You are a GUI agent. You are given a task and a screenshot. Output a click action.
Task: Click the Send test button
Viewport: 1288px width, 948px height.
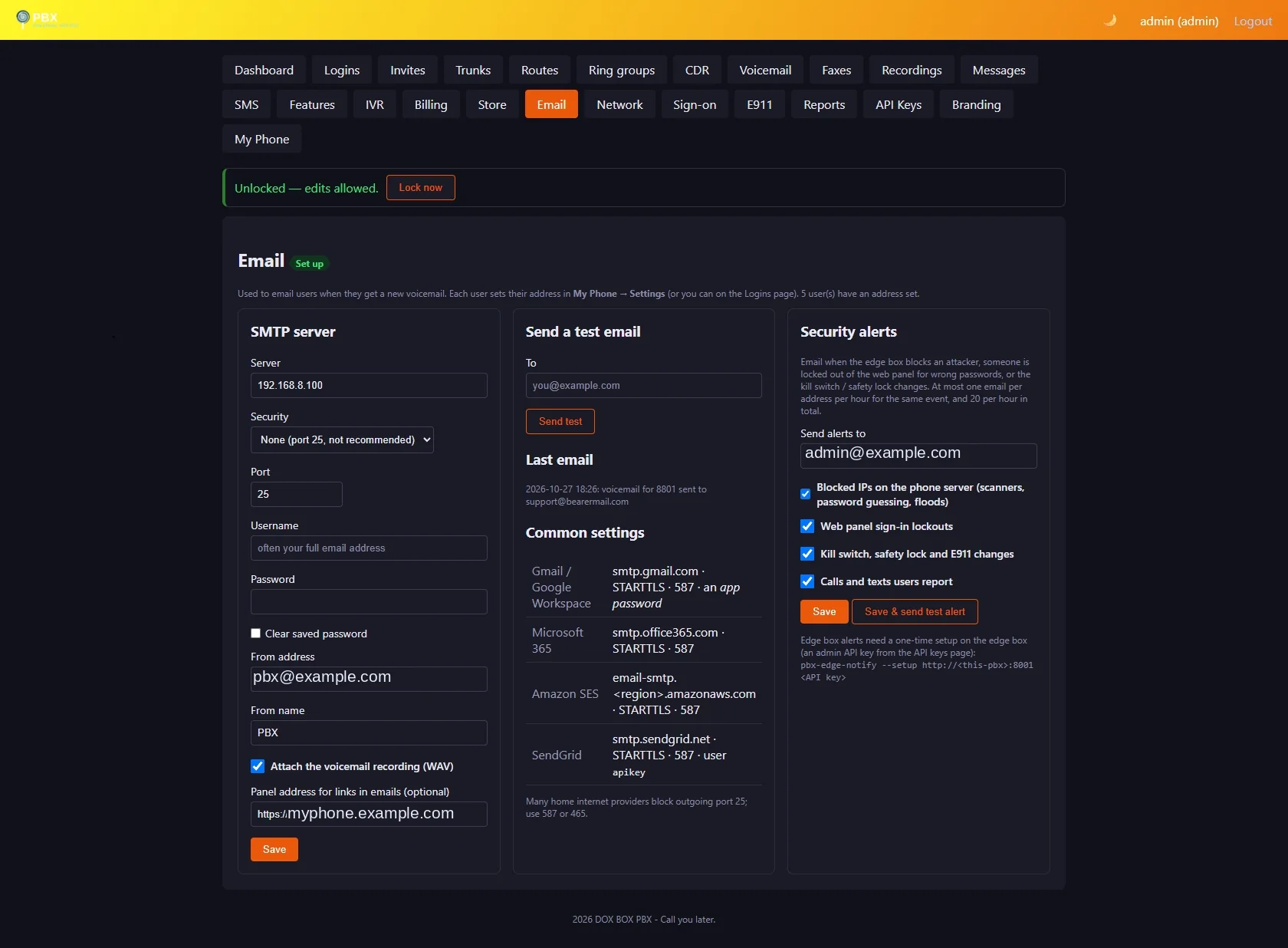[560, 421]
